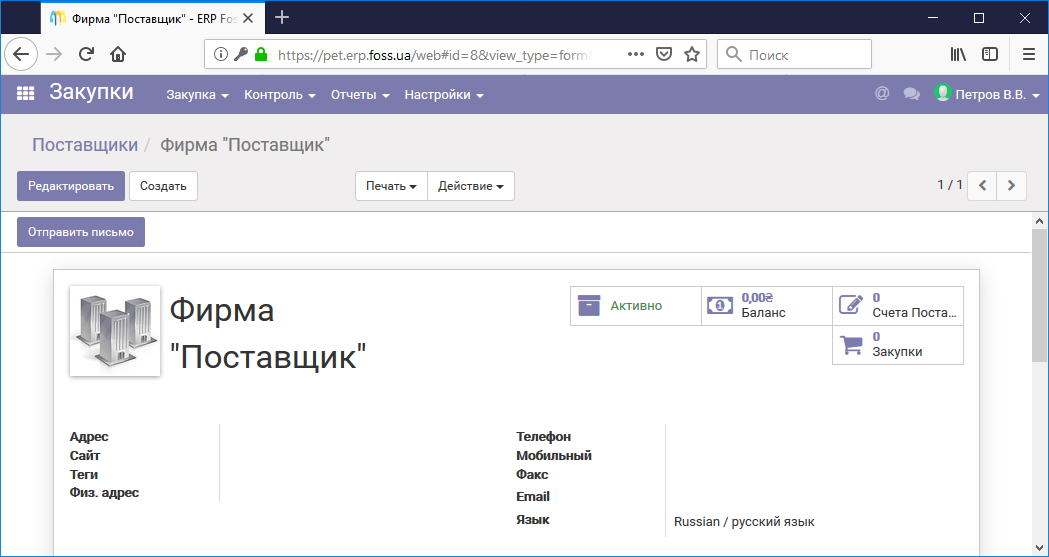Click the browser back arrow

click(x=21, y=55)
